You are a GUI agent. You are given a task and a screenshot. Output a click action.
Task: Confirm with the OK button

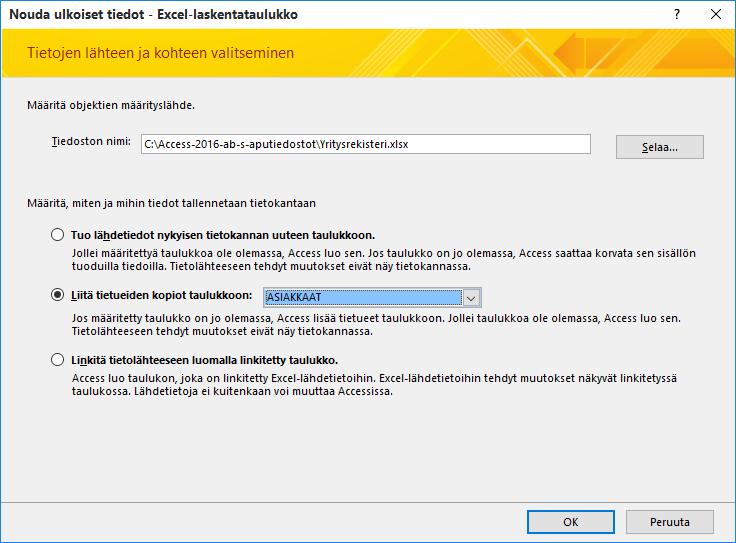coord(570,522)
